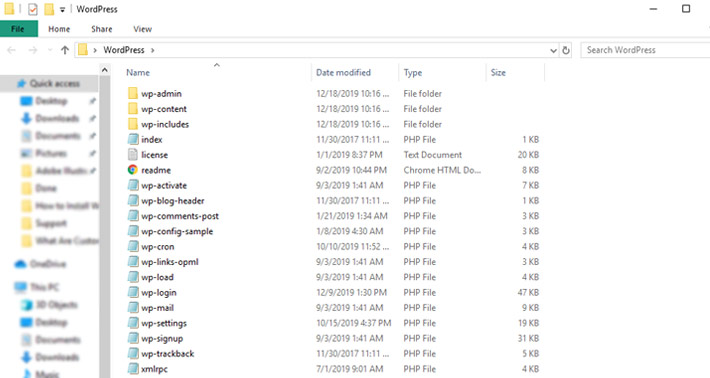Open the wp-admin folder icon
This screenshot has height=378, width=710.
(133, 93)
